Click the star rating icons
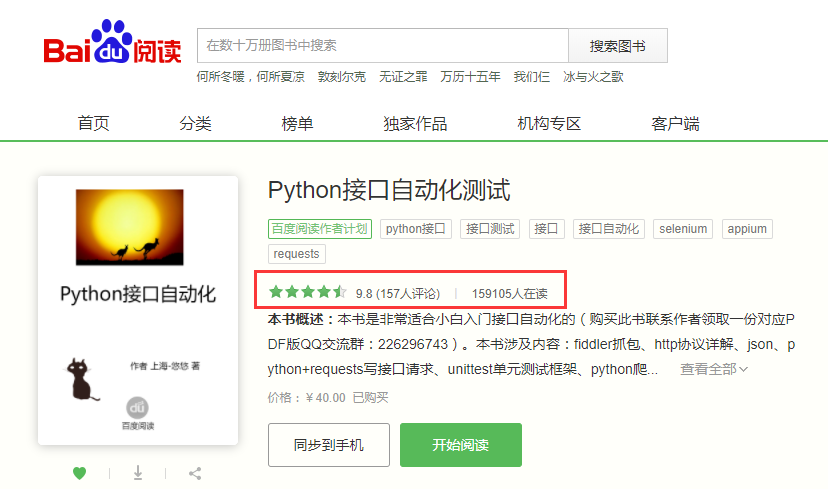Image resolution: width=828 pixels, height=489 pixels. (x=307, y=292)
